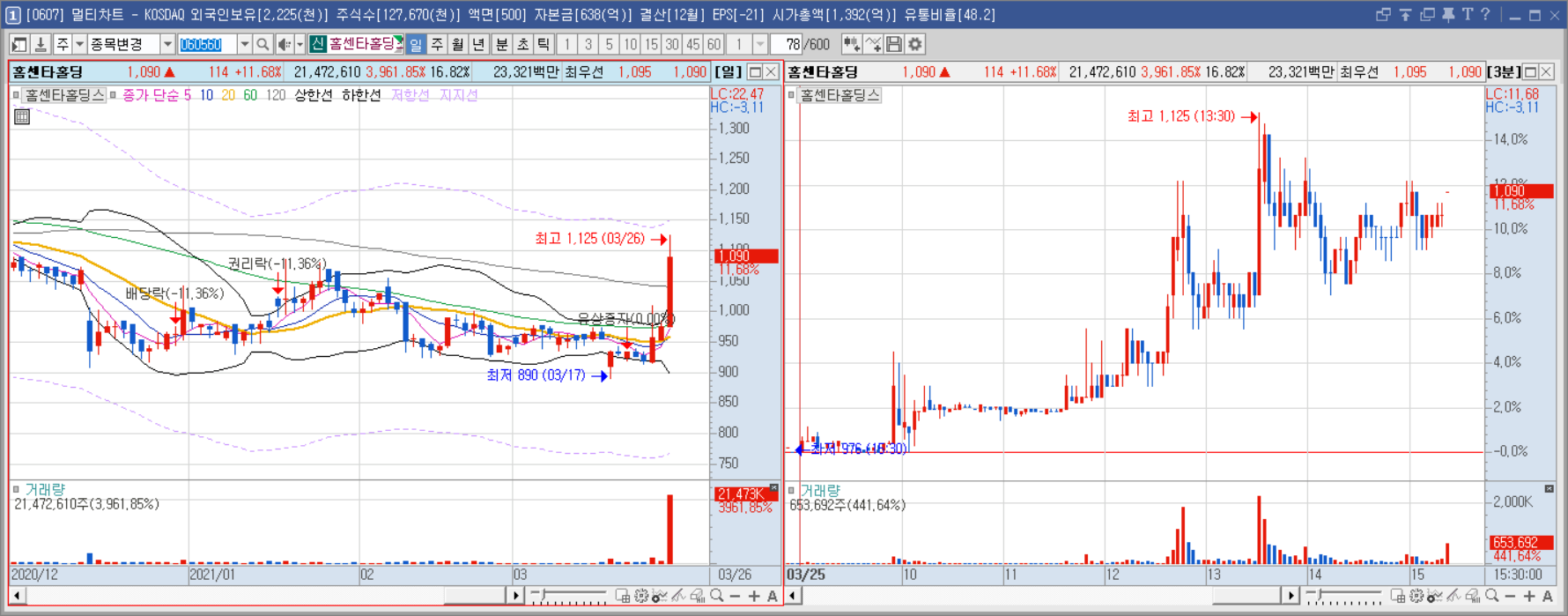Select the 초 (second) period button
1568x616 pixels.
coord(522,44)
